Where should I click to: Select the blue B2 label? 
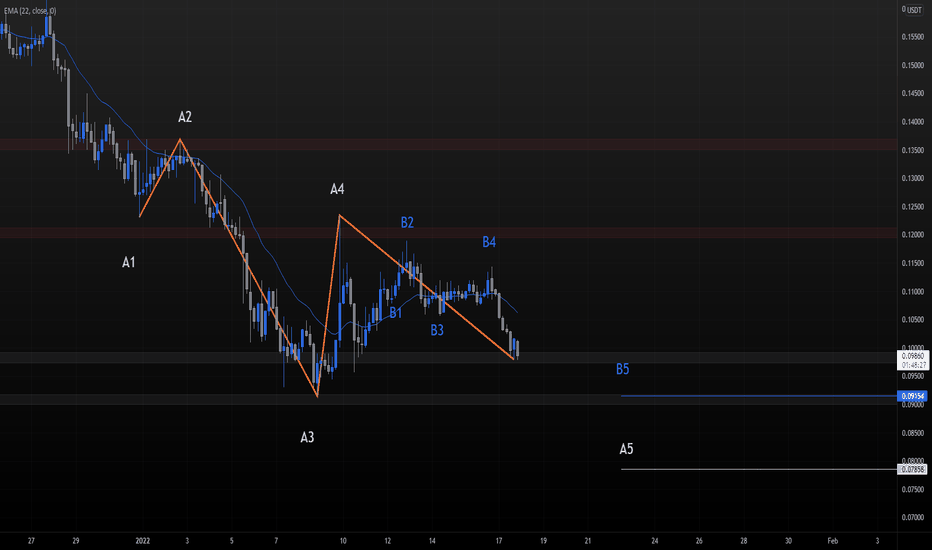click(407, 222)
